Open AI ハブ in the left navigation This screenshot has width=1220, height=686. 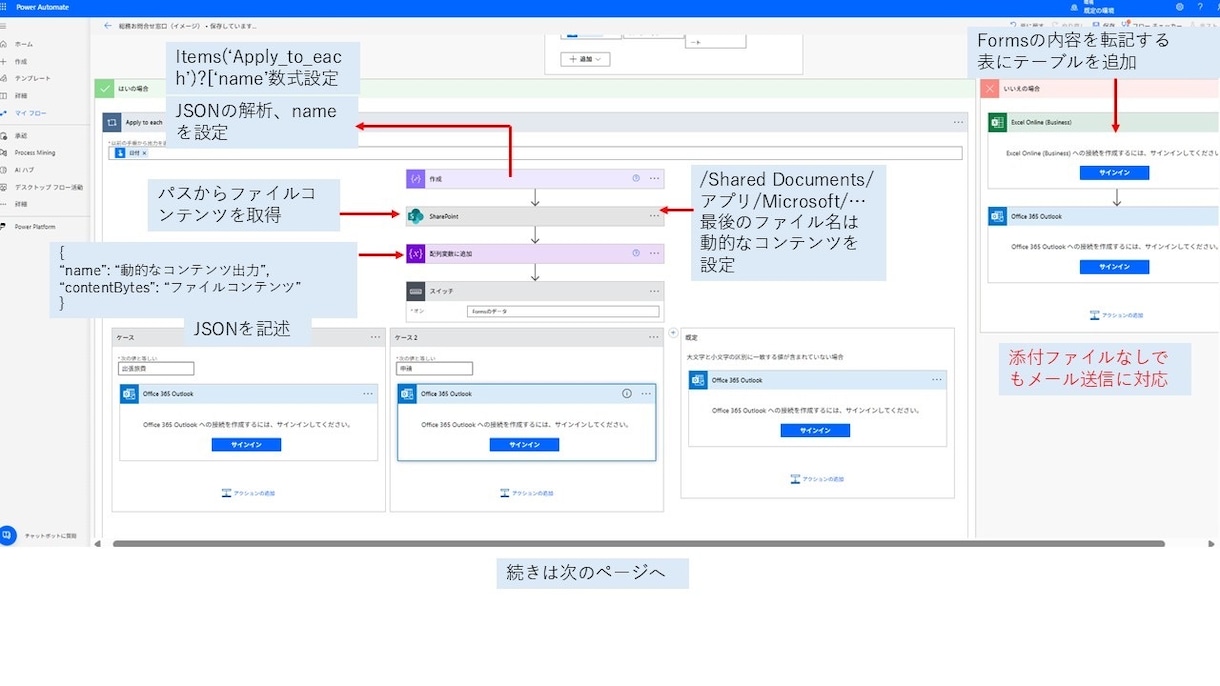click(24, 170)
